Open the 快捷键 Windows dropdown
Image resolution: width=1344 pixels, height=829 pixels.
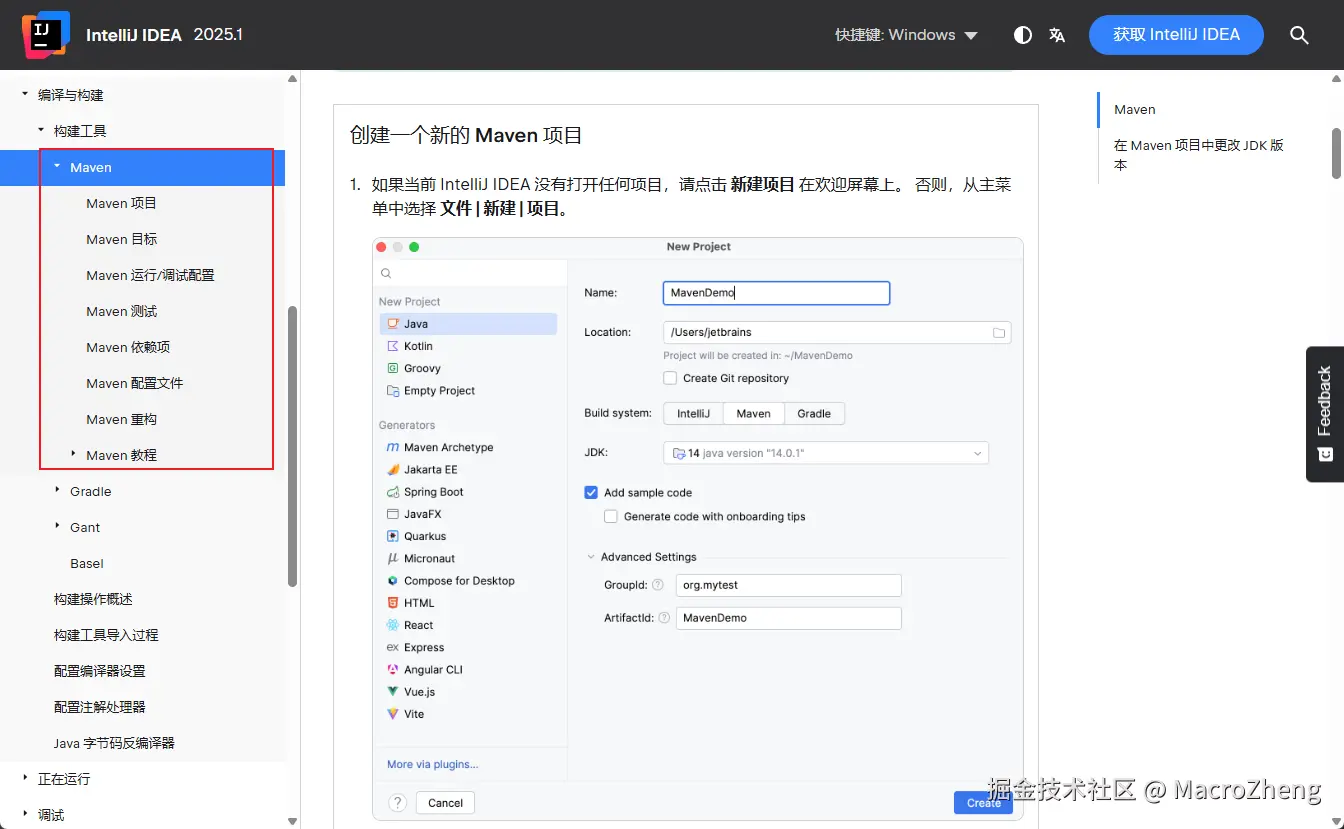tap(907, 35)
